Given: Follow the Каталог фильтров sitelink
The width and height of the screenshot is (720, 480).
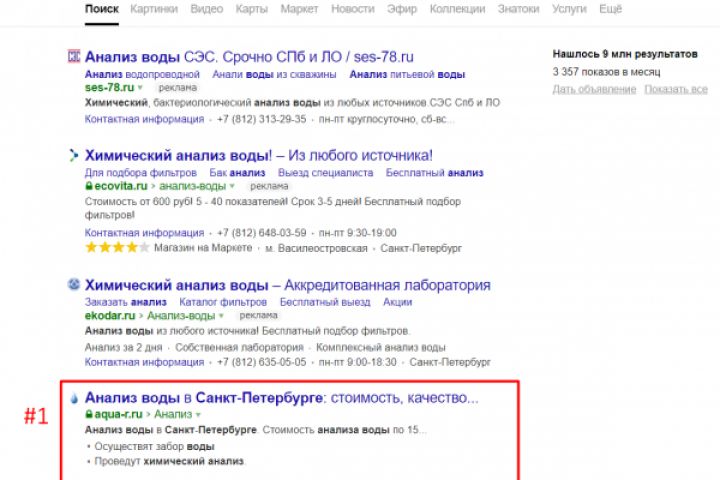Looking at the screenshot, I should pyautogui.click(x=223, y=302).
